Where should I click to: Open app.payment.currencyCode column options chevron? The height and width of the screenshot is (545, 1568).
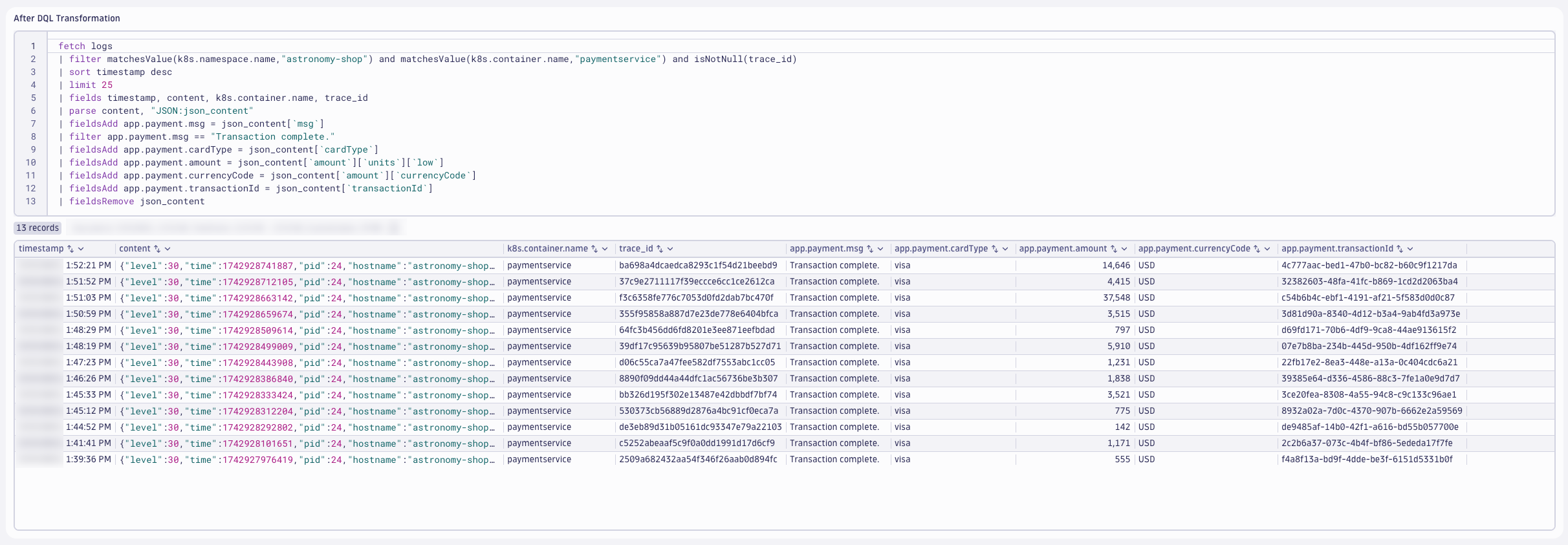[1267, 249]
